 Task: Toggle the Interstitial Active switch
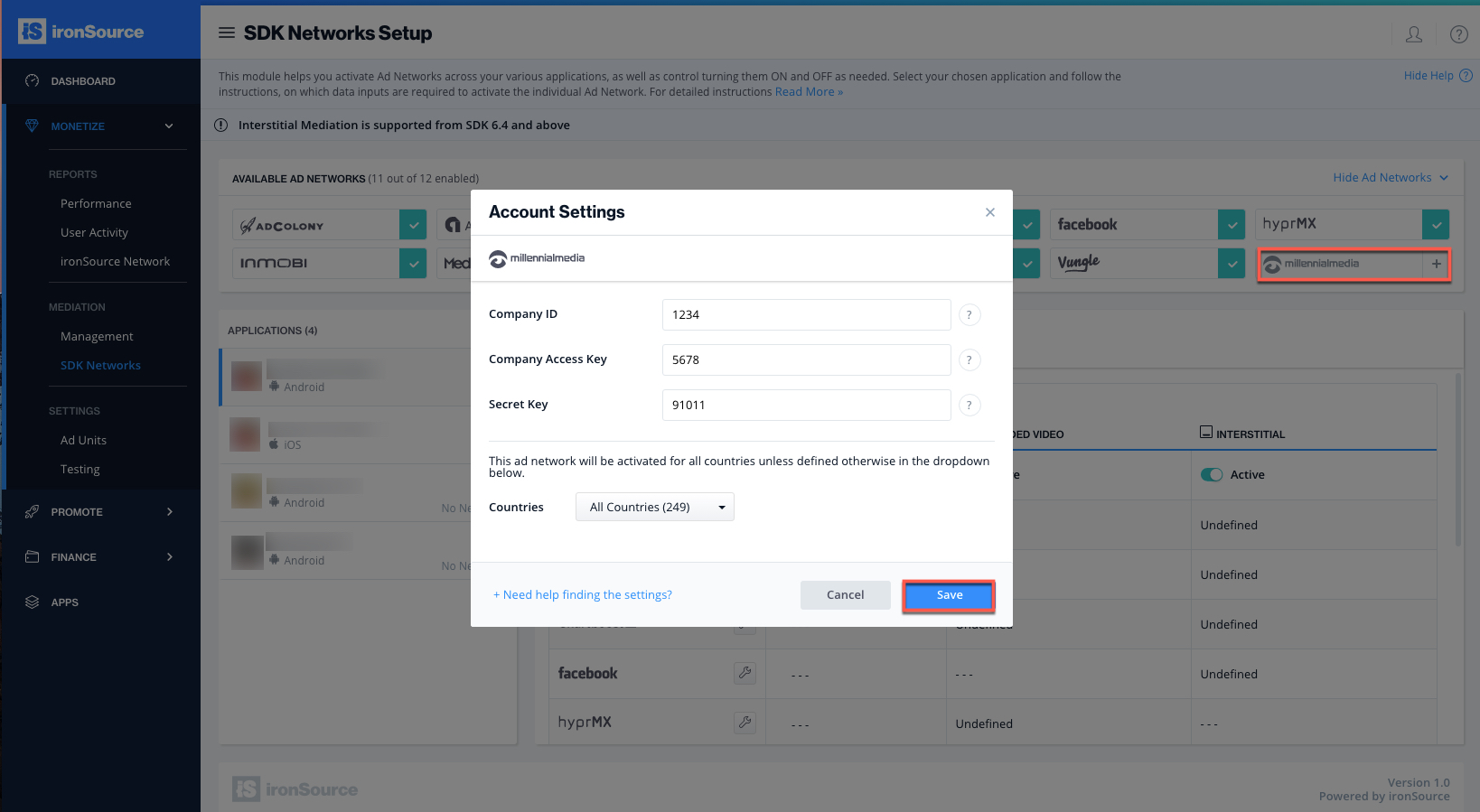(x=1212, y=475)
